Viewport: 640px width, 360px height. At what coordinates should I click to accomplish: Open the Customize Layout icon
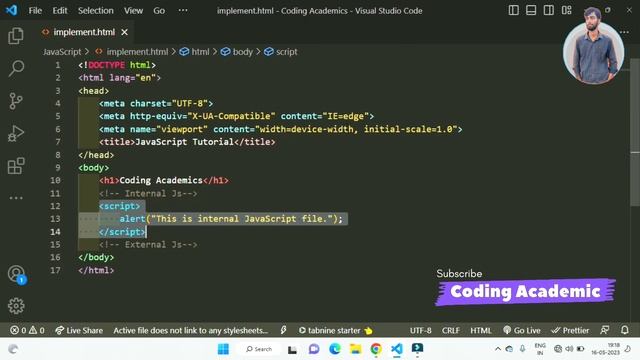pos(567,10)
